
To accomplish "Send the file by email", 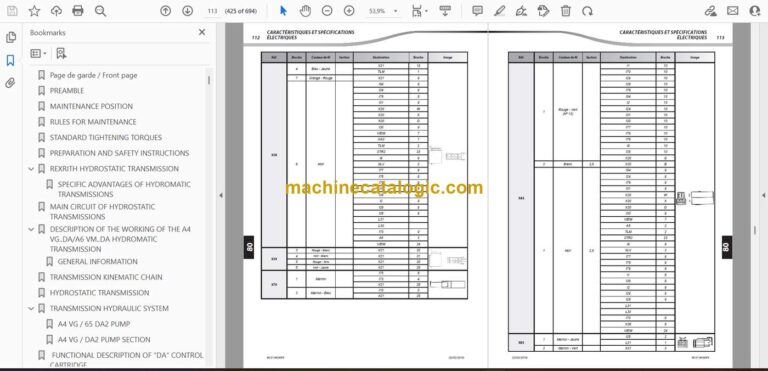I will [733, 11].
